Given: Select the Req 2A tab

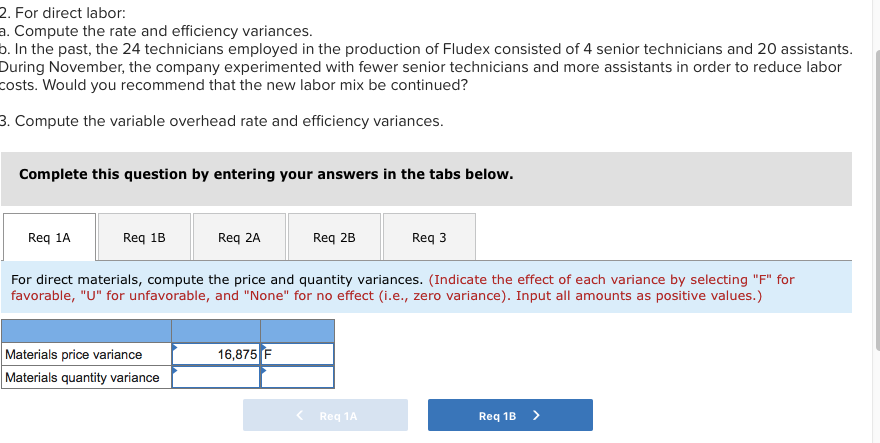Looking at the screenshot, I should (239, 237).
